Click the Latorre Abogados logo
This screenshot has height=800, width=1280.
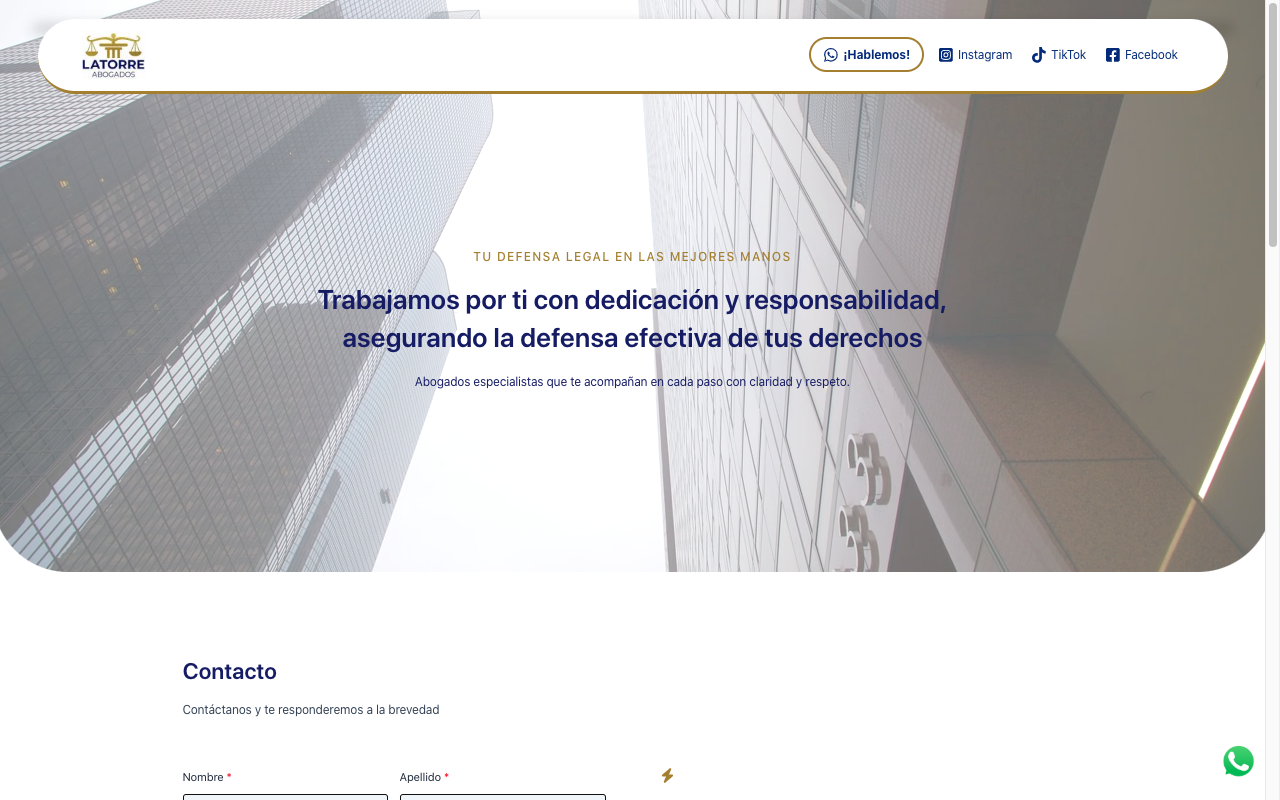point(113,56)
